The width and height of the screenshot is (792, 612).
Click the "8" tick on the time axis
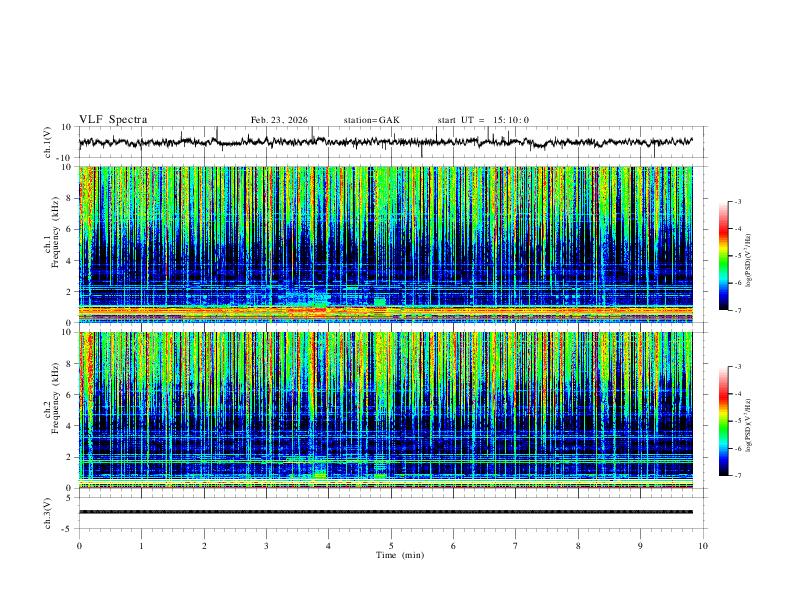point(578,546)
